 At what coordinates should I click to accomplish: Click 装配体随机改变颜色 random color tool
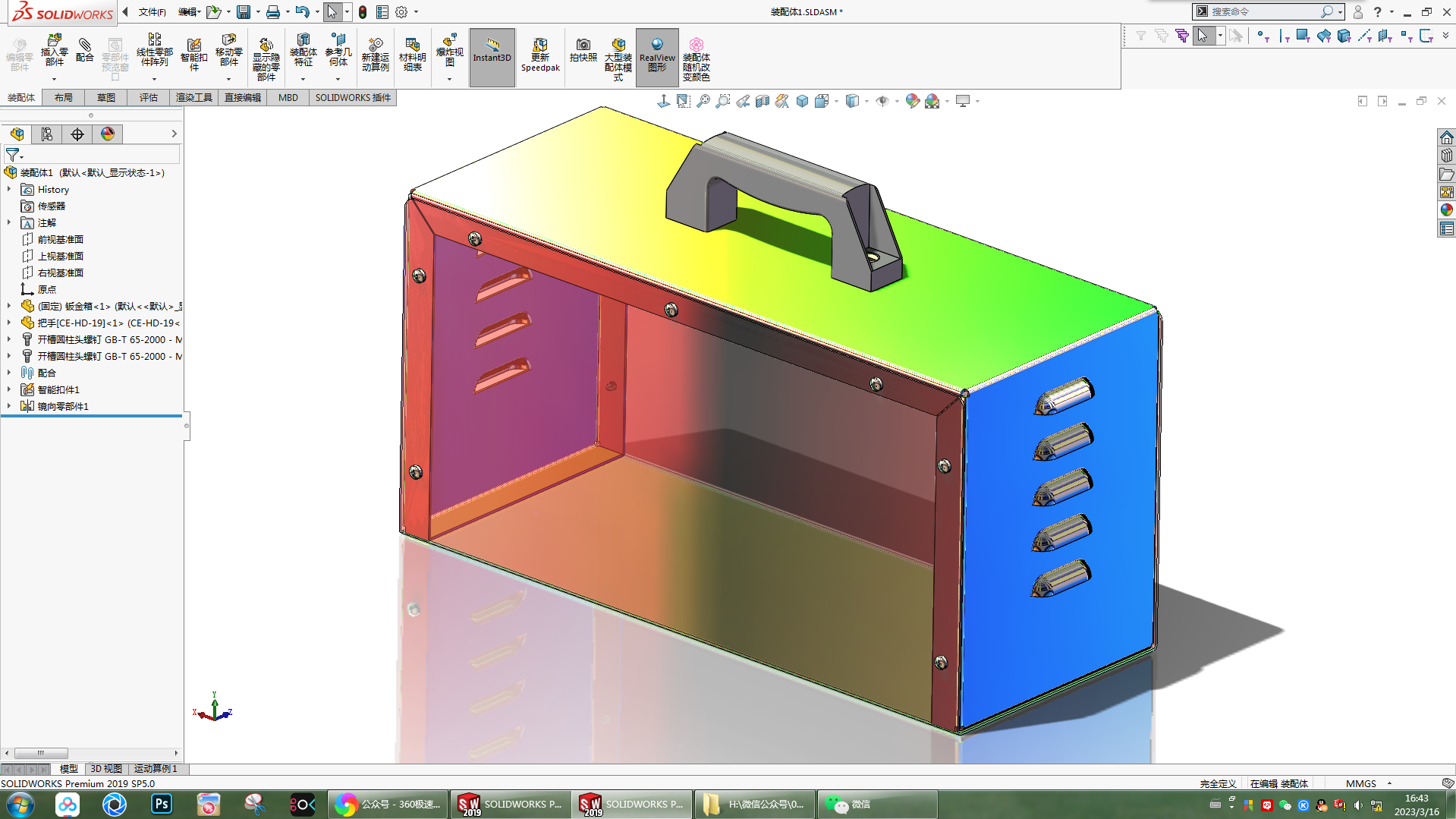(696, 58)
